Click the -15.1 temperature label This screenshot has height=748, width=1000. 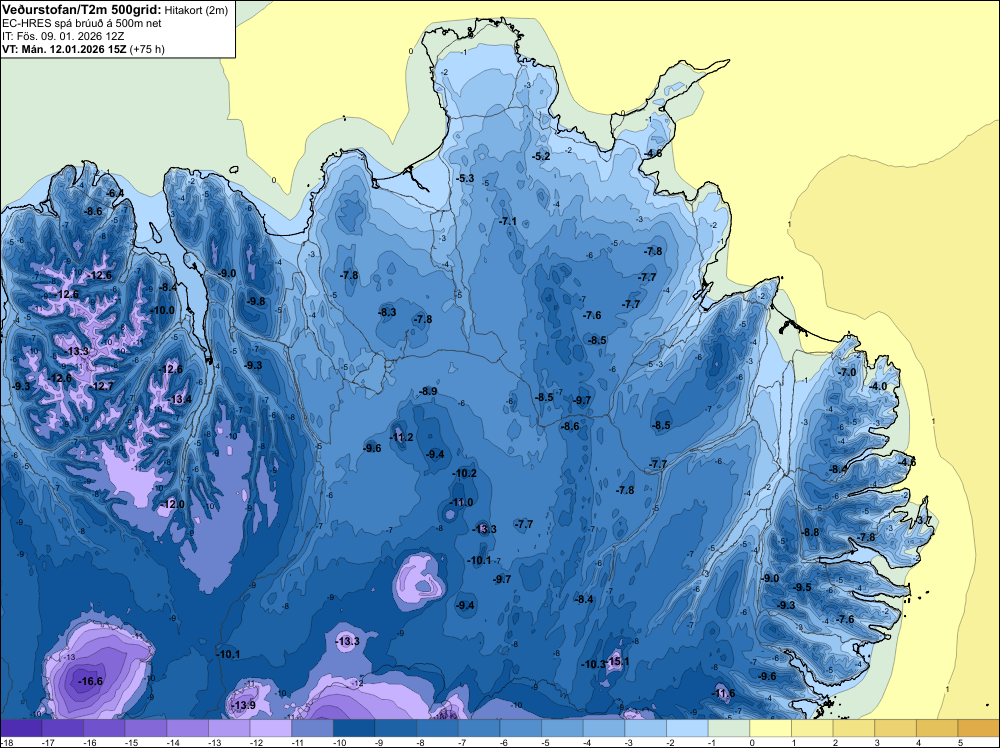coord(619,661)
